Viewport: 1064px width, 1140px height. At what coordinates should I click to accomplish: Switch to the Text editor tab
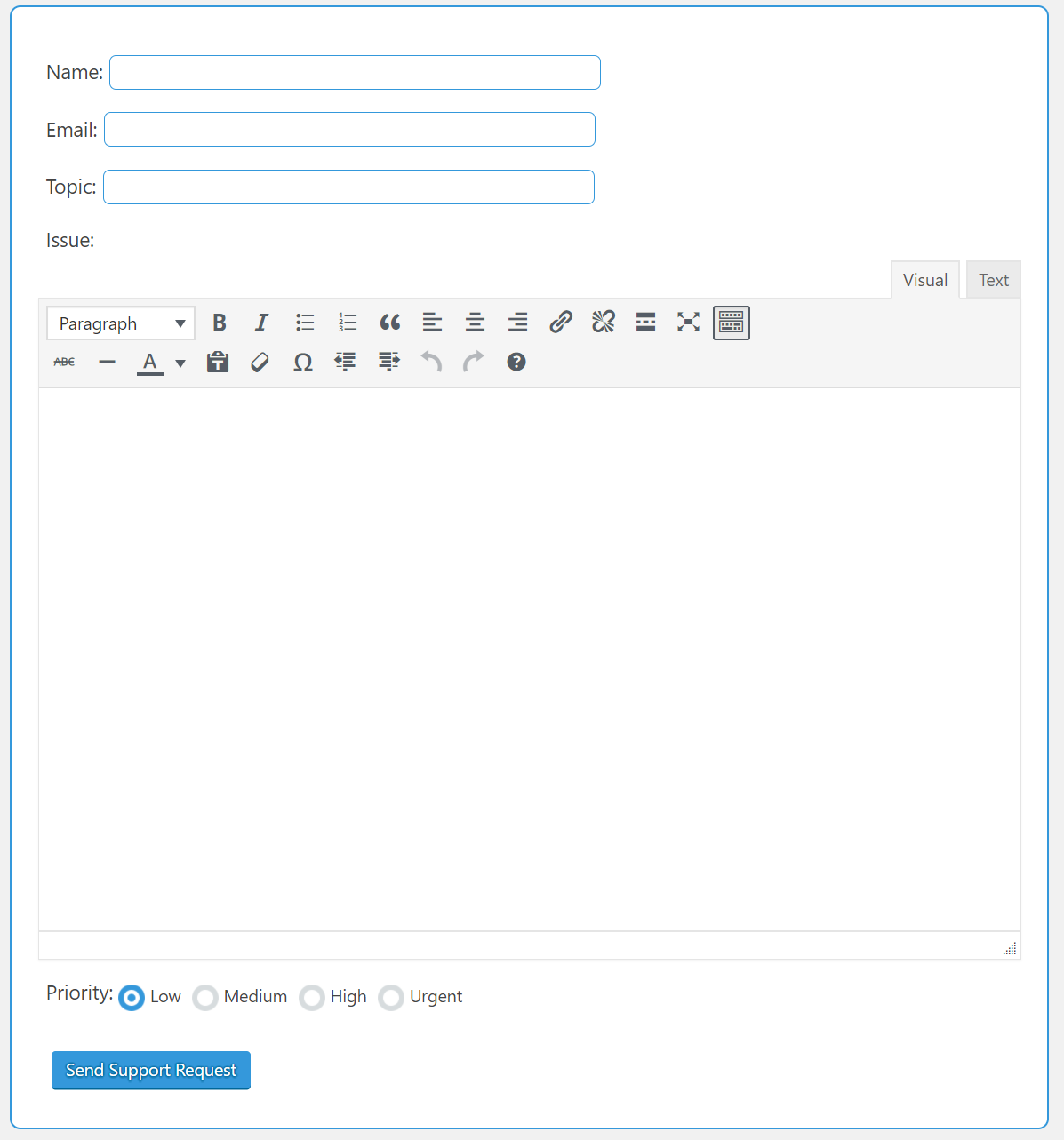click(993, 280)
